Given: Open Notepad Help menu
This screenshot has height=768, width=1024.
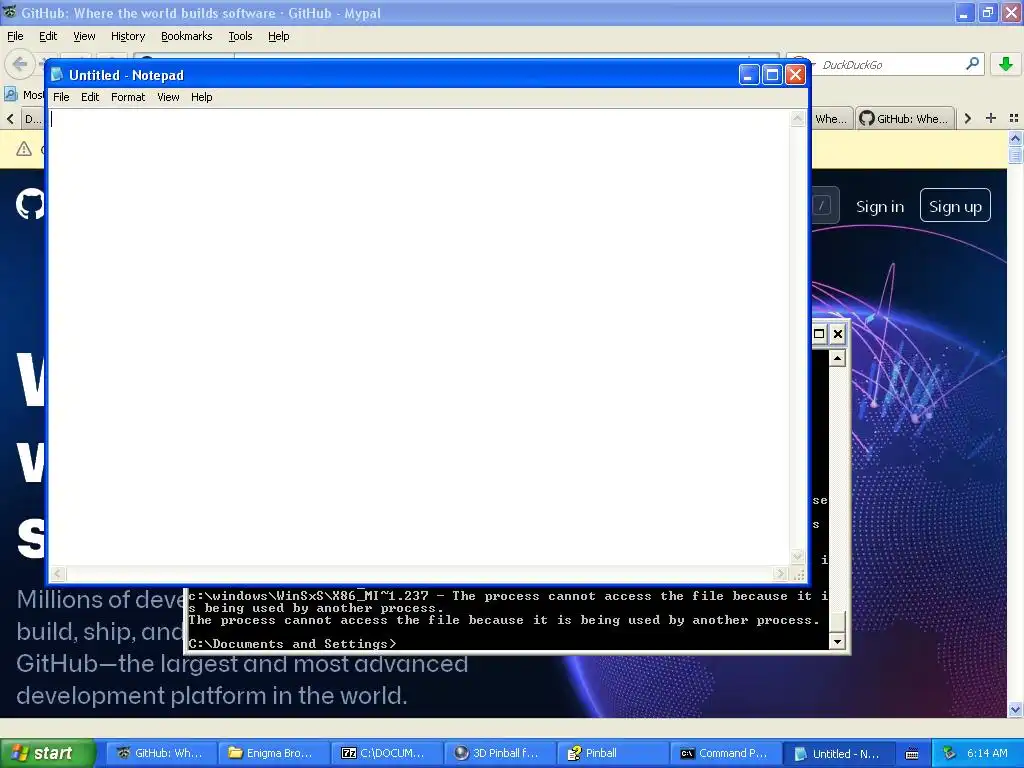Looking at the screenshot, I should tap(201, 97).
